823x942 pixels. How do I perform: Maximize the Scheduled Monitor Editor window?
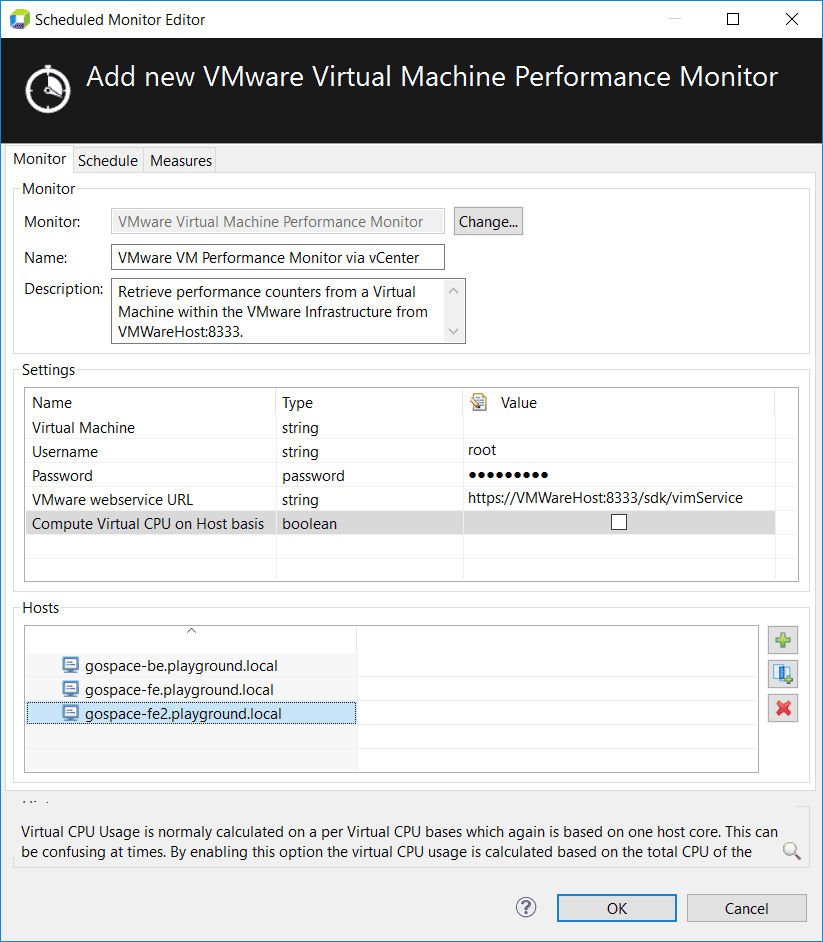point(733,19)
